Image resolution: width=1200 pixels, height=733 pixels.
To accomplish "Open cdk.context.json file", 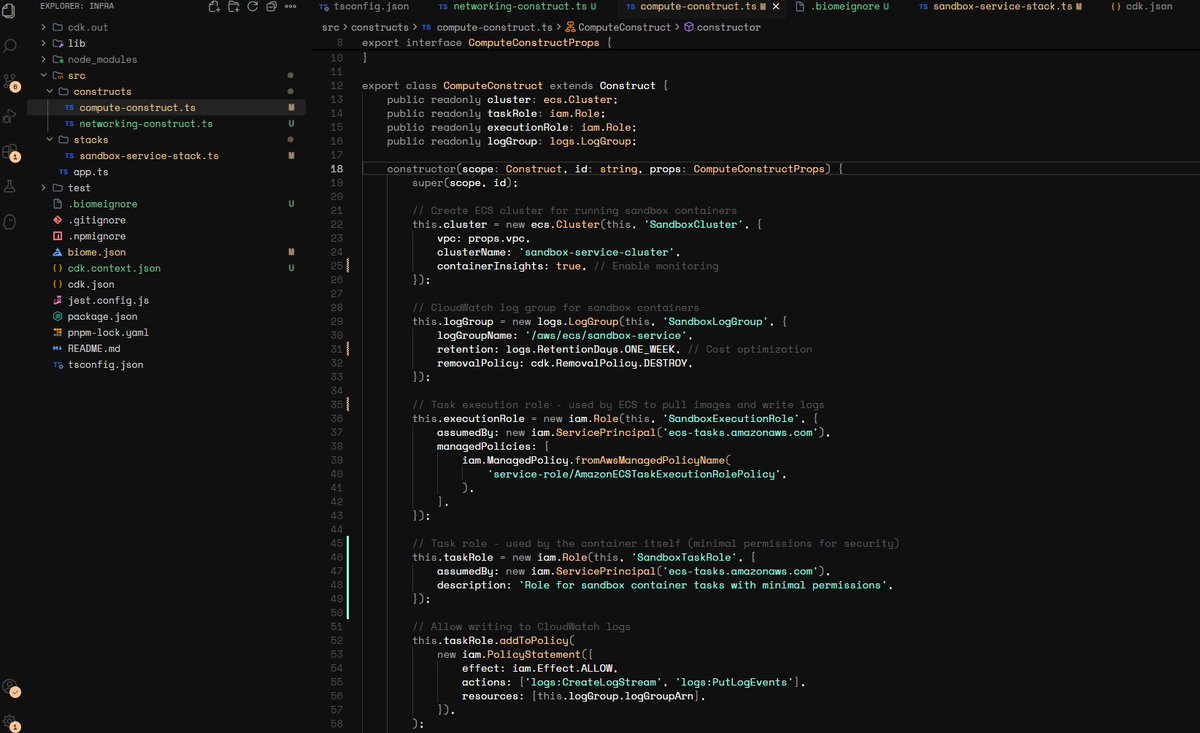I will [166, 268].
